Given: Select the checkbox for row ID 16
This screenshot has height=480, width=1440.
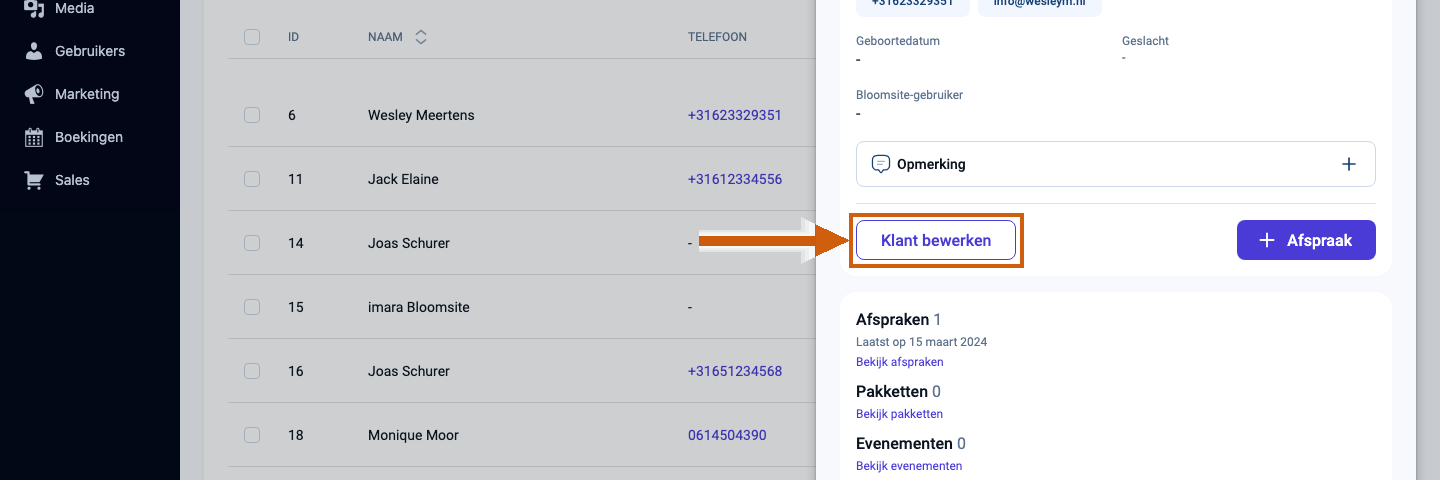Looking at the screenshot, I should (252, 371).
